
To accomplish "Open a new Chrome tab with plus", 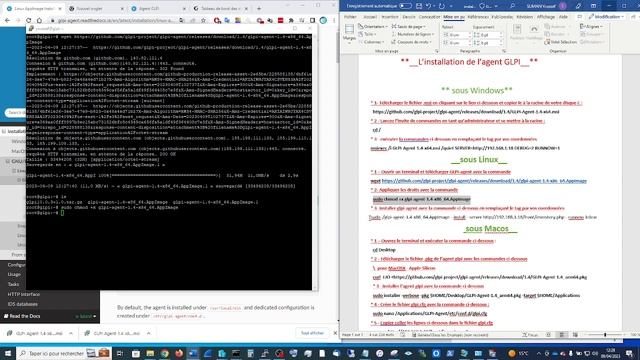I will pyautogui.click(x=259, y=8).
